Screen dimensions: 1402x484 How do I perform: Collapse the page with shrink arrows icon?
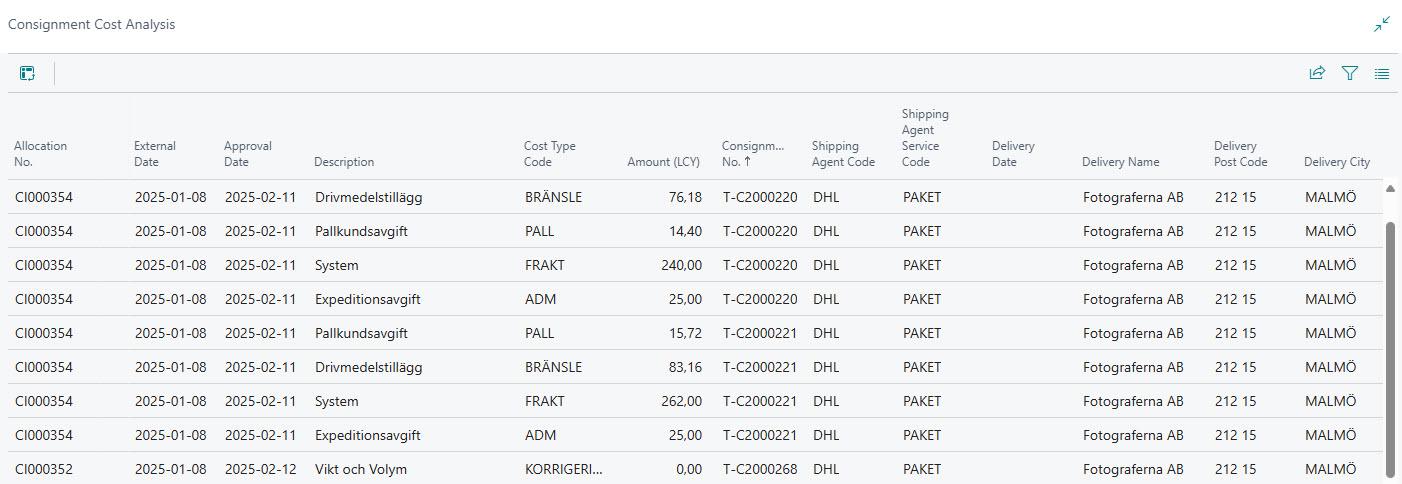tap(1382, 25)
